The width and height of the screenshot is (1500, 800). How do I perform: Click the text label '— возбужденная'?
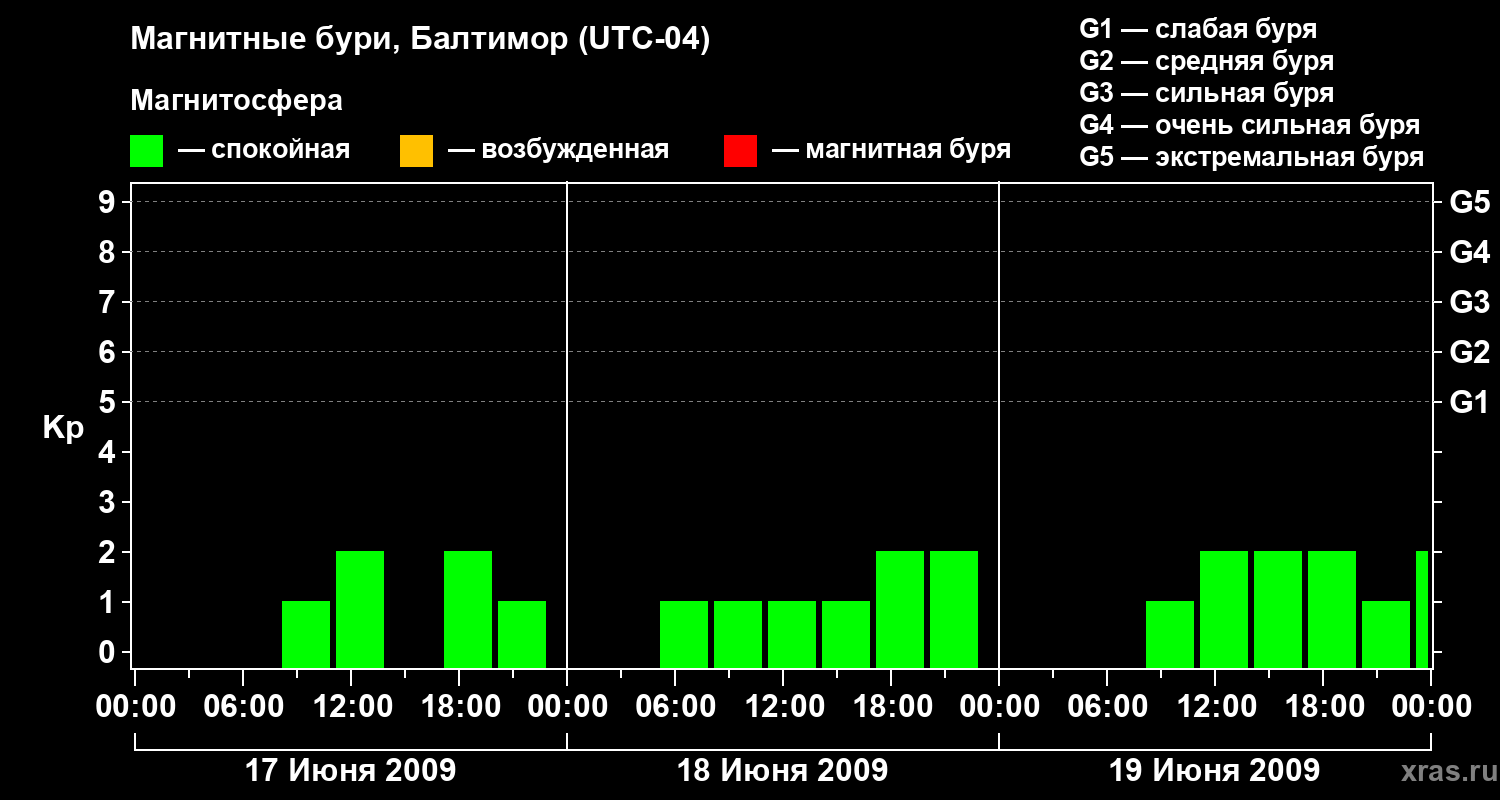click(558, 150)
